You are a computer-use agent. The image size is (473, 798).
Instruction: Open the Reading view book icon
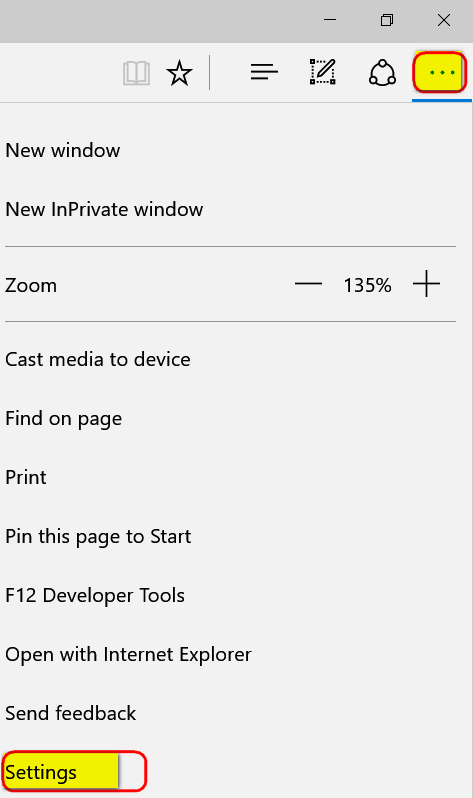[x=136, y=73]
